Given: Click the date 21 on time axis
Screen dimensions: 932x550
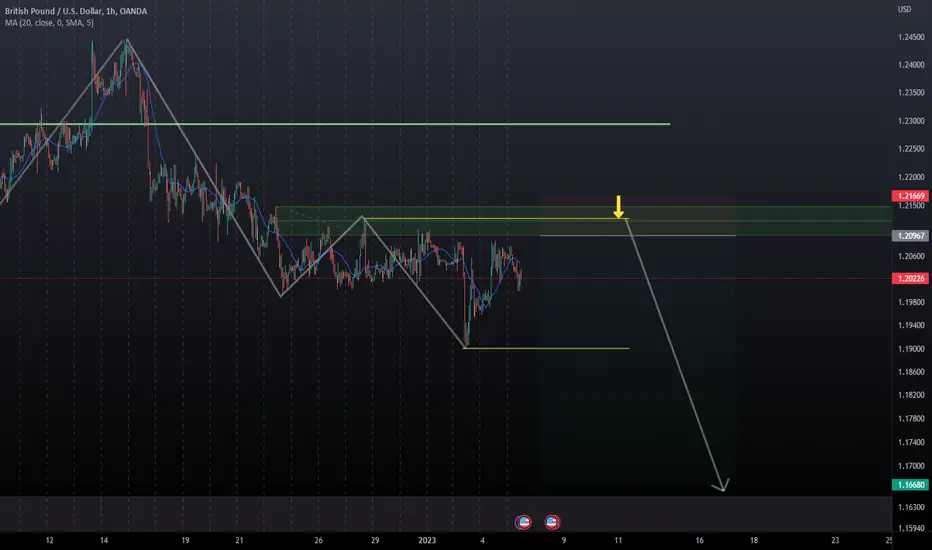Looking at the screenshot, I should (x=239, y=540).
